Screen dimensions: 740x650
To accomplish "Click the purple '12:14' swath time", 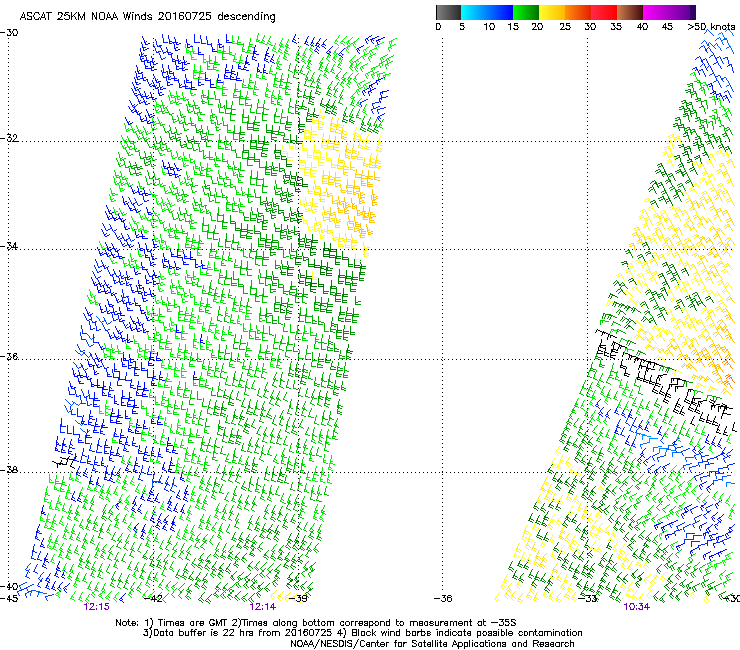I will (263, 607).
